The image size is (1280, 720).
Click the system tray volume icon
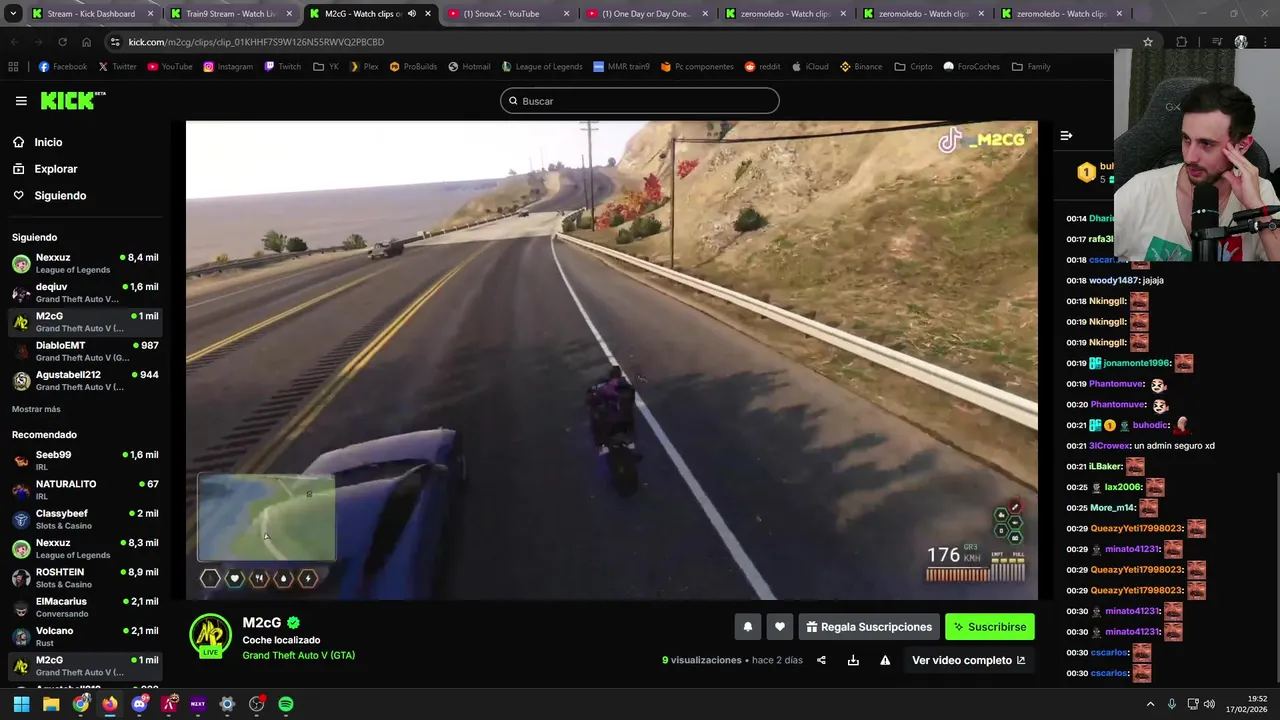[x=1208, y=704]
